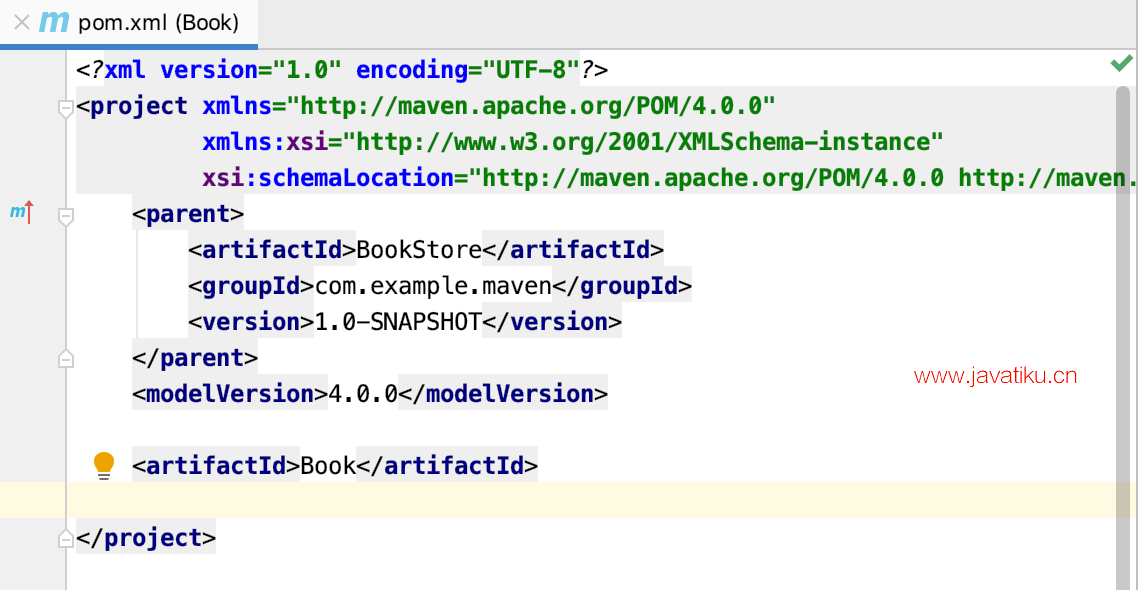
Task: Select the pom.xml (Book) editor tab
Action: [x=128, y=23]
